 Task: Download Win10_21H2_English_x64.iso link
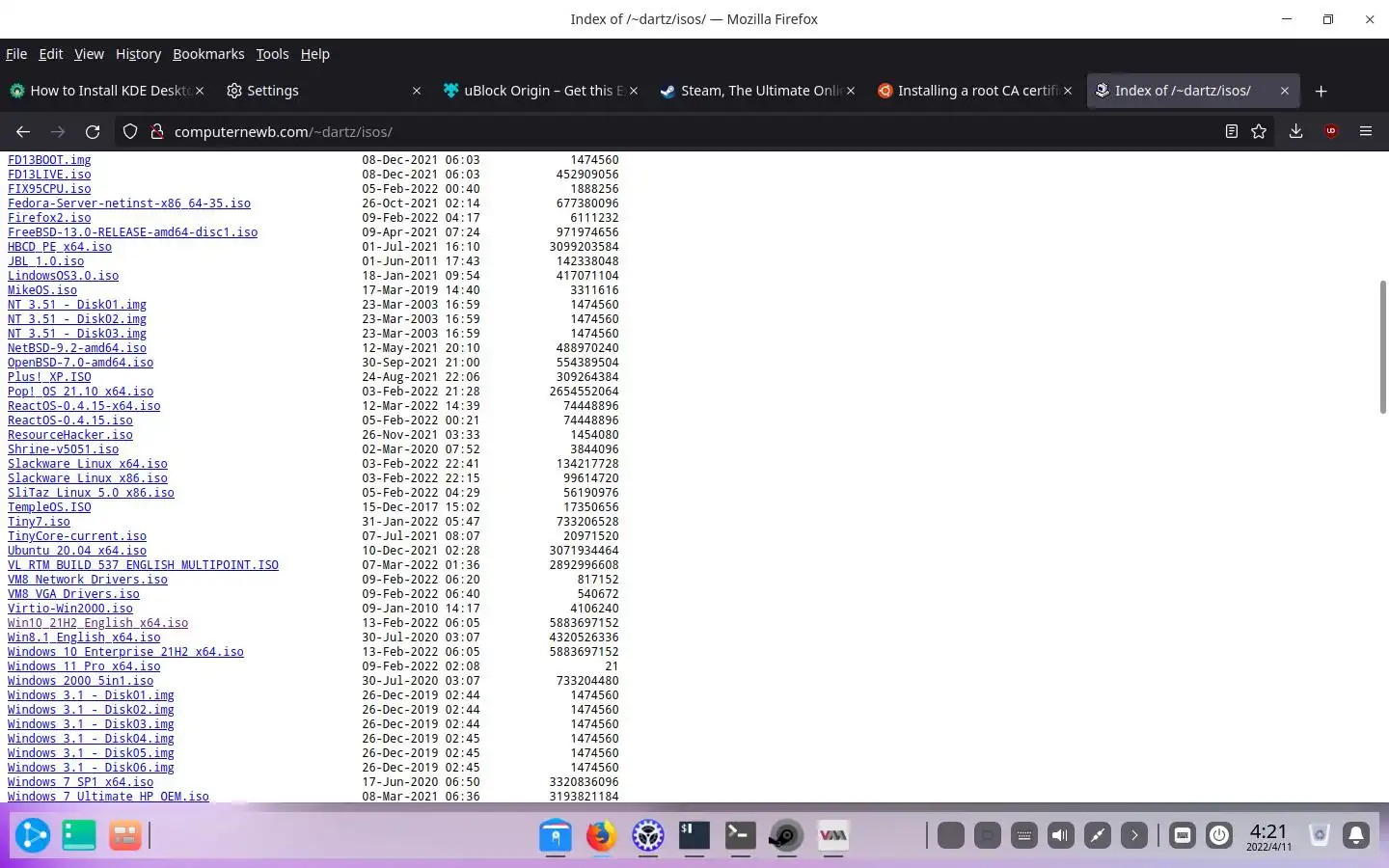pos(97,623)
